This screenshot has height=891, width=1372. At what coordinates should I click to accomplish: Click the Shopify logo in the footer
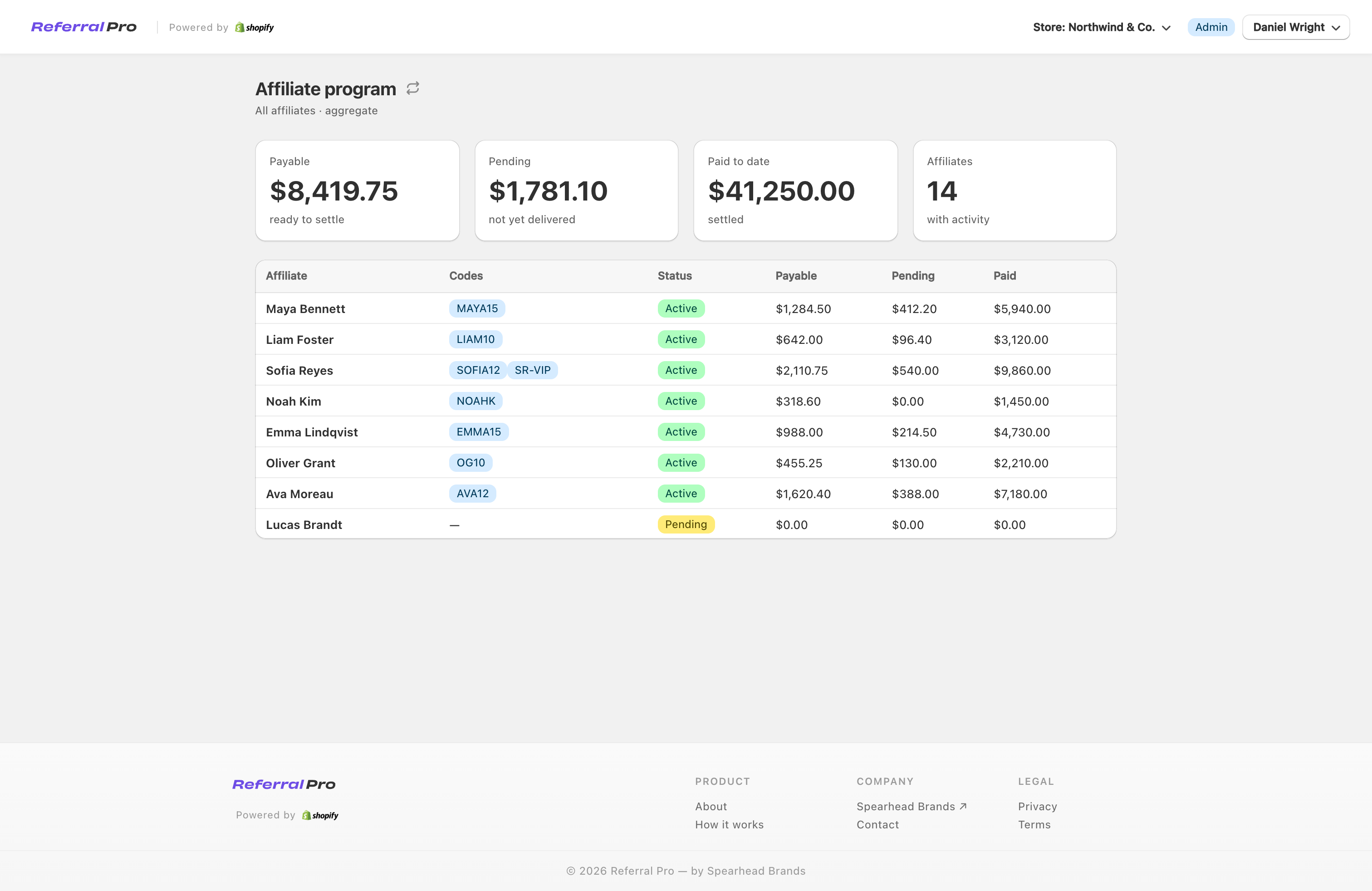tap(320, 816)
